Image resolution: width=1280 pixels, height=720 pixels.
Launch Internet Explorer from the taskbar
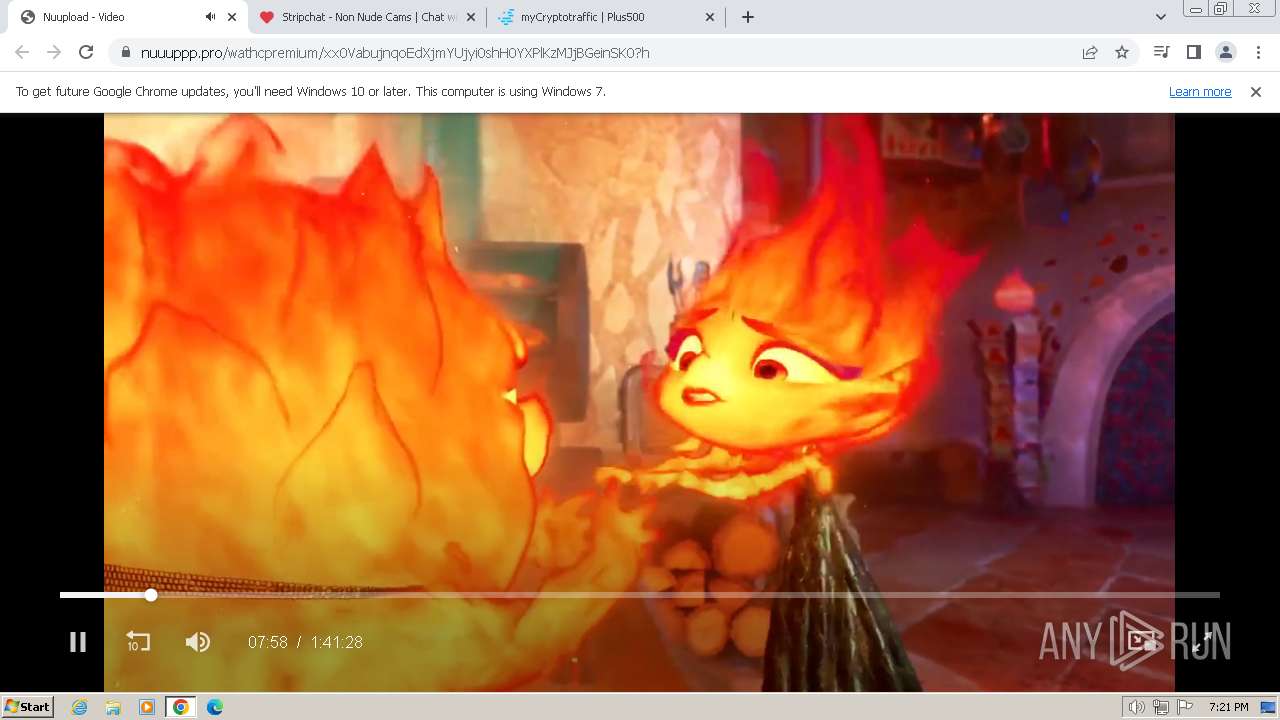[80, 706]
